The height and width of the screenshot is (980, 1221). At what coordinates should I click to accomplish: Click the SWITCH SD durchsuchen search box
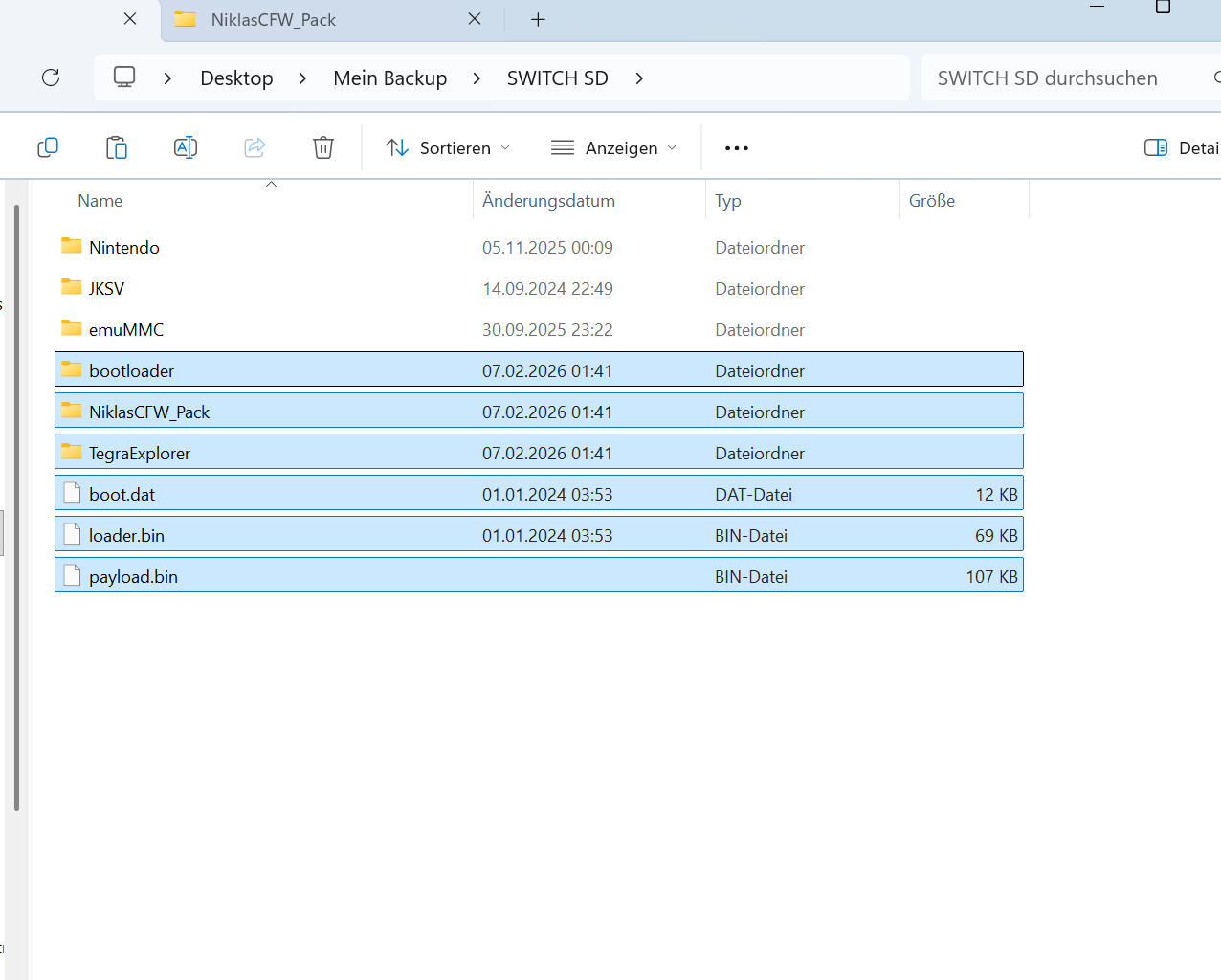click(x=1053, y=78)
